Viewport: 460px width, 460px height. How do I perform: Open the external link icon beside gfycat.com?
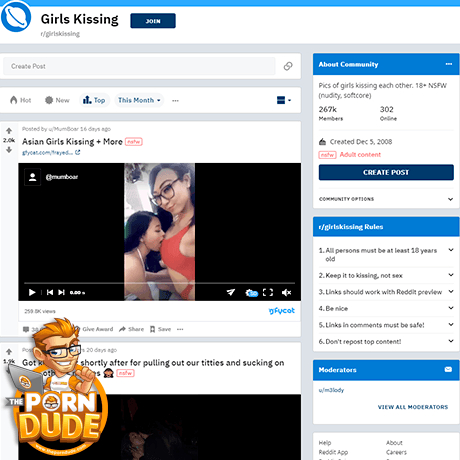78,152
